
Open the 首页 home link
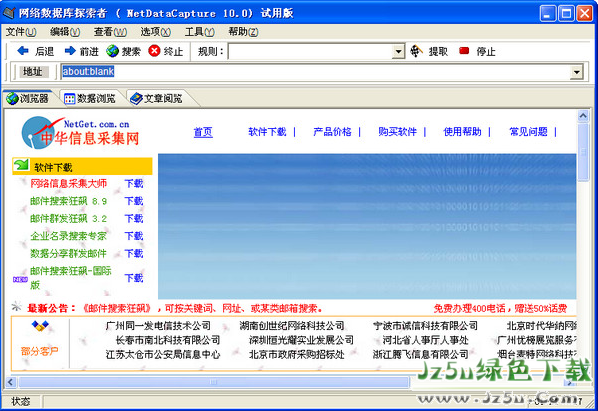[203, 132]
